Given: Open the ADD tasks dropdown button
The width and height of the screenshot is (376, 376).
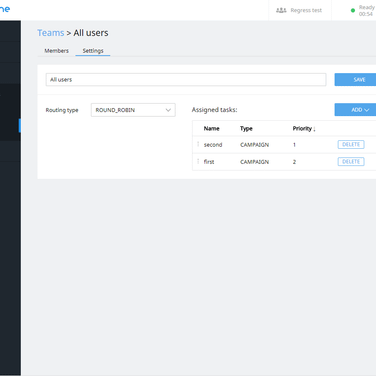Looking at the screenshot, I should click(x=355, y=110).
